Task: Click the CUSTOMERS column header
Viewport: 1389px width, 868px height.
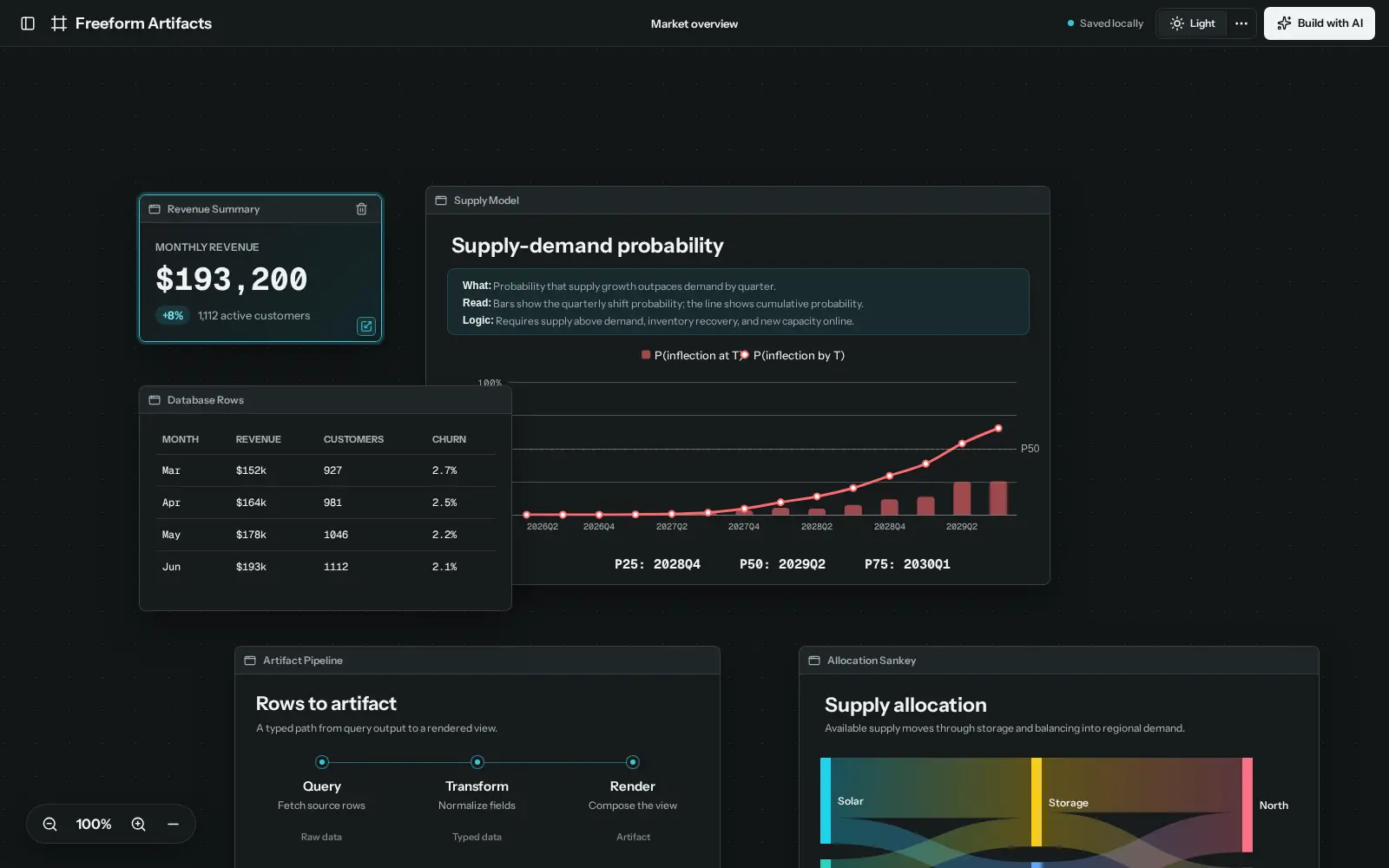Action: tap(353, 439)
